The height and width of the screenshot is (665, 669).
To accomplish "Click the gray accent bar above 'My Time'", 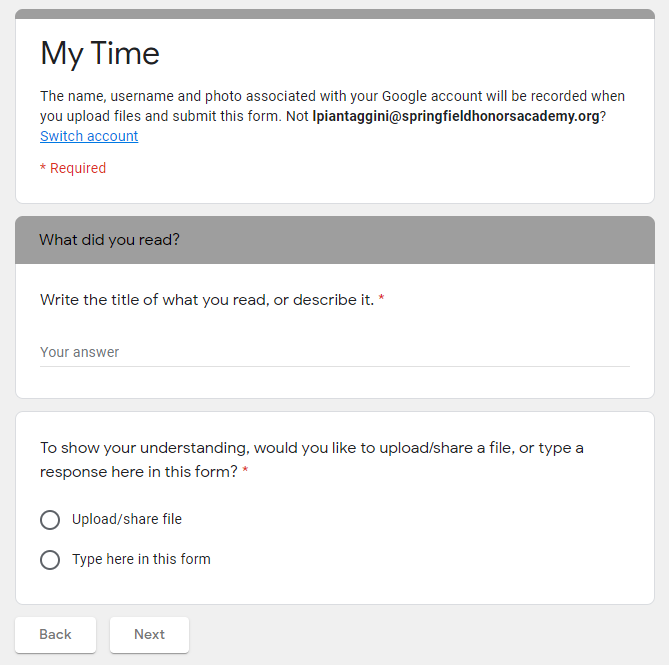I will (x=334, y=14).
